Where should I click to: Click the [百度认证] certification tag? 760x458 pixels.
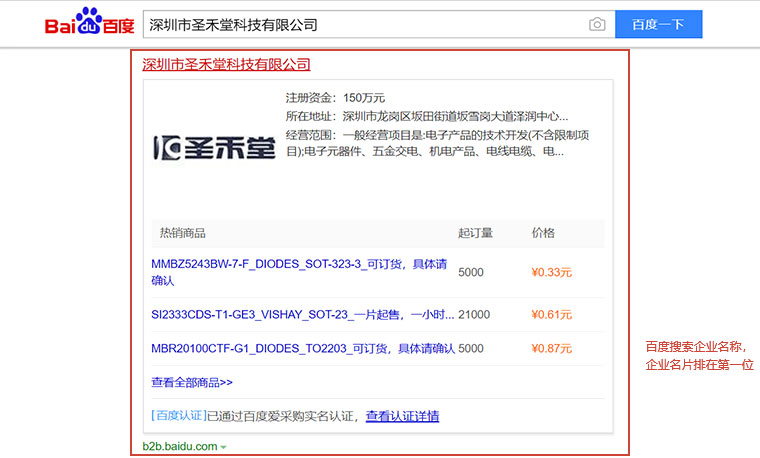coord(178,416)
